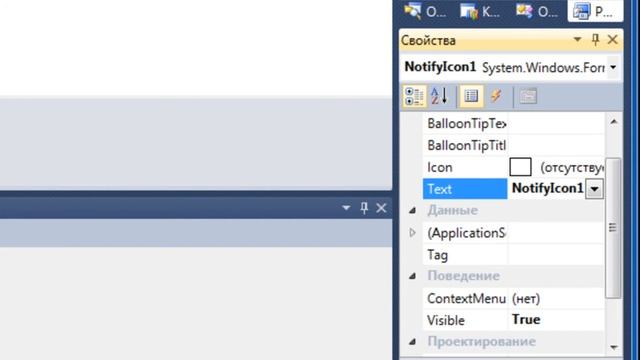
Task: Select the ContextMenu property
Action: [x=465, y=299]
